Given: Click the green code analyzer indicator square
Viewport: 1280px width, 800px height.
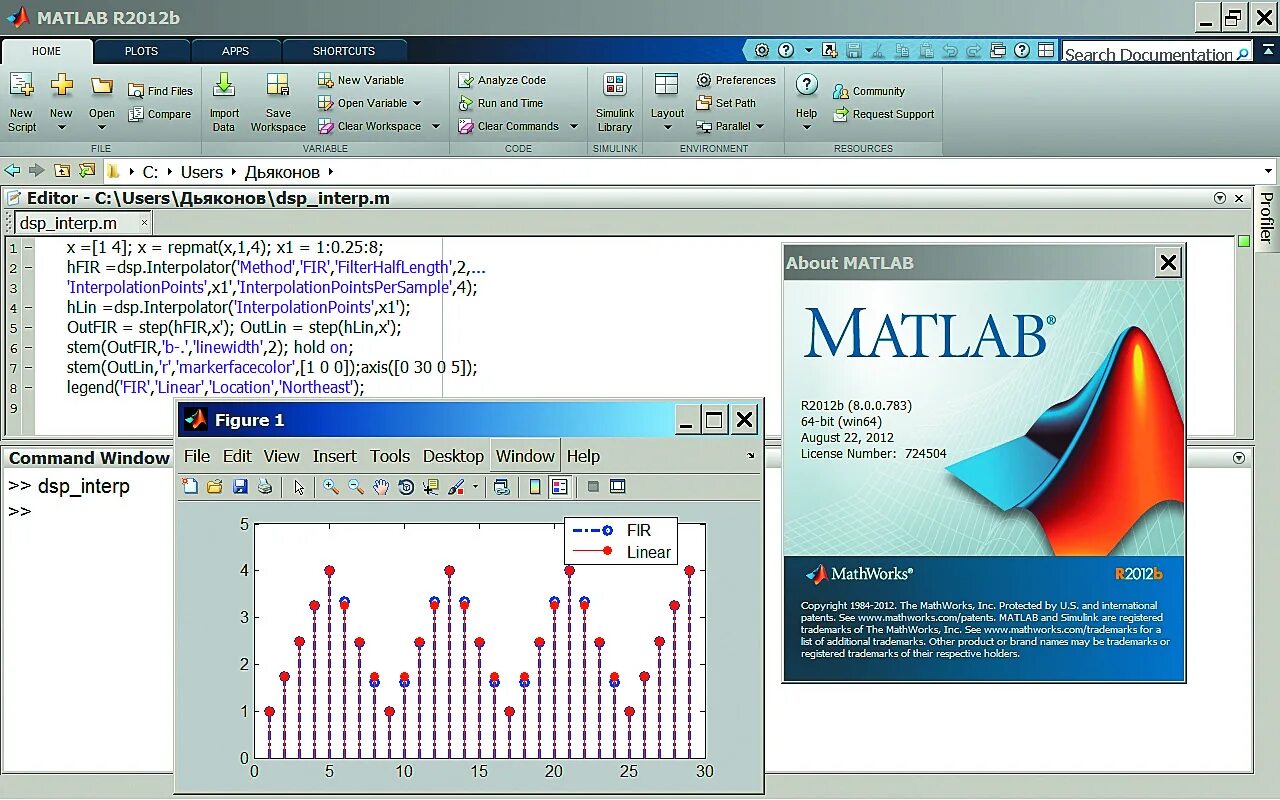Looking at the screenshot, I should click(1244, 241).
